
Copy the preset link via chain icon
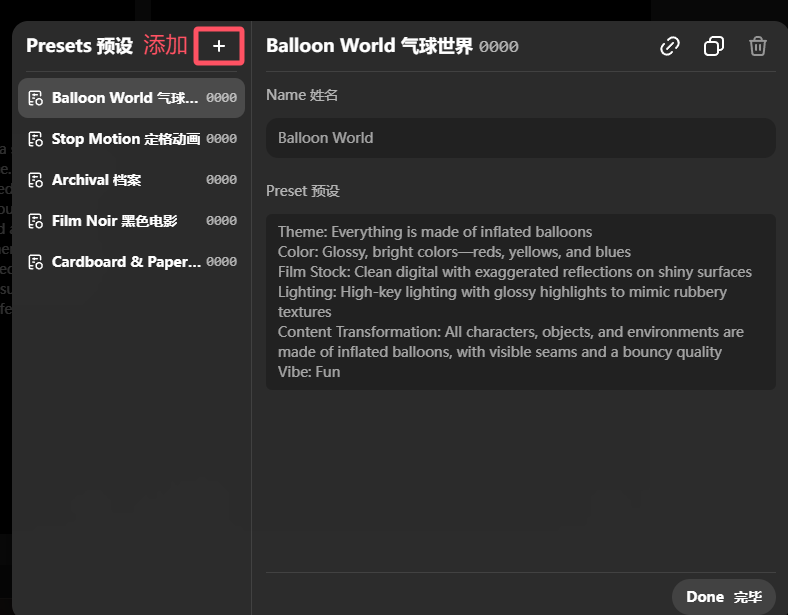point(669,46)
